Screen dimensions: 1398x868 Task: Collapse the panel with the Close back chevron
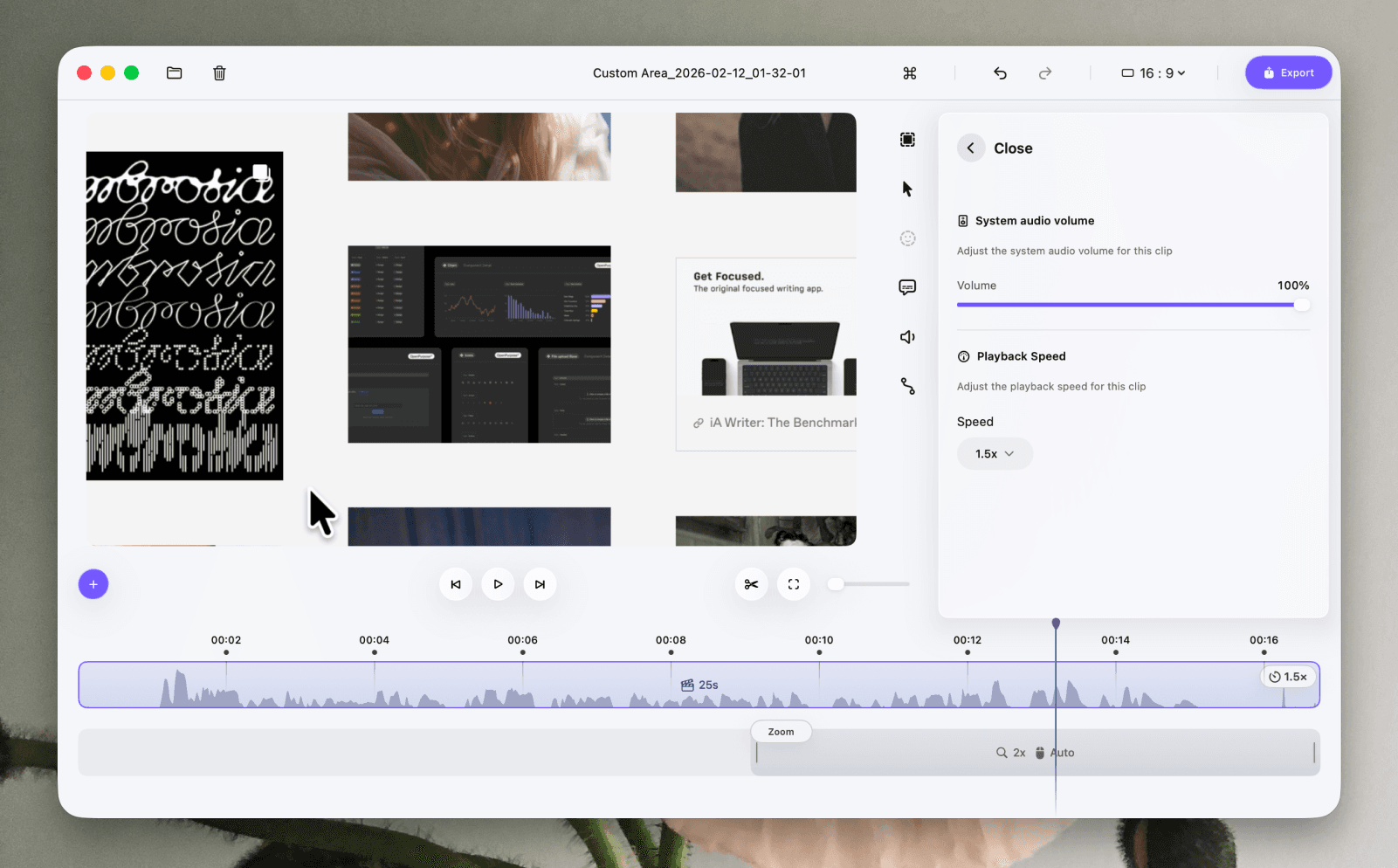[970, 148]
